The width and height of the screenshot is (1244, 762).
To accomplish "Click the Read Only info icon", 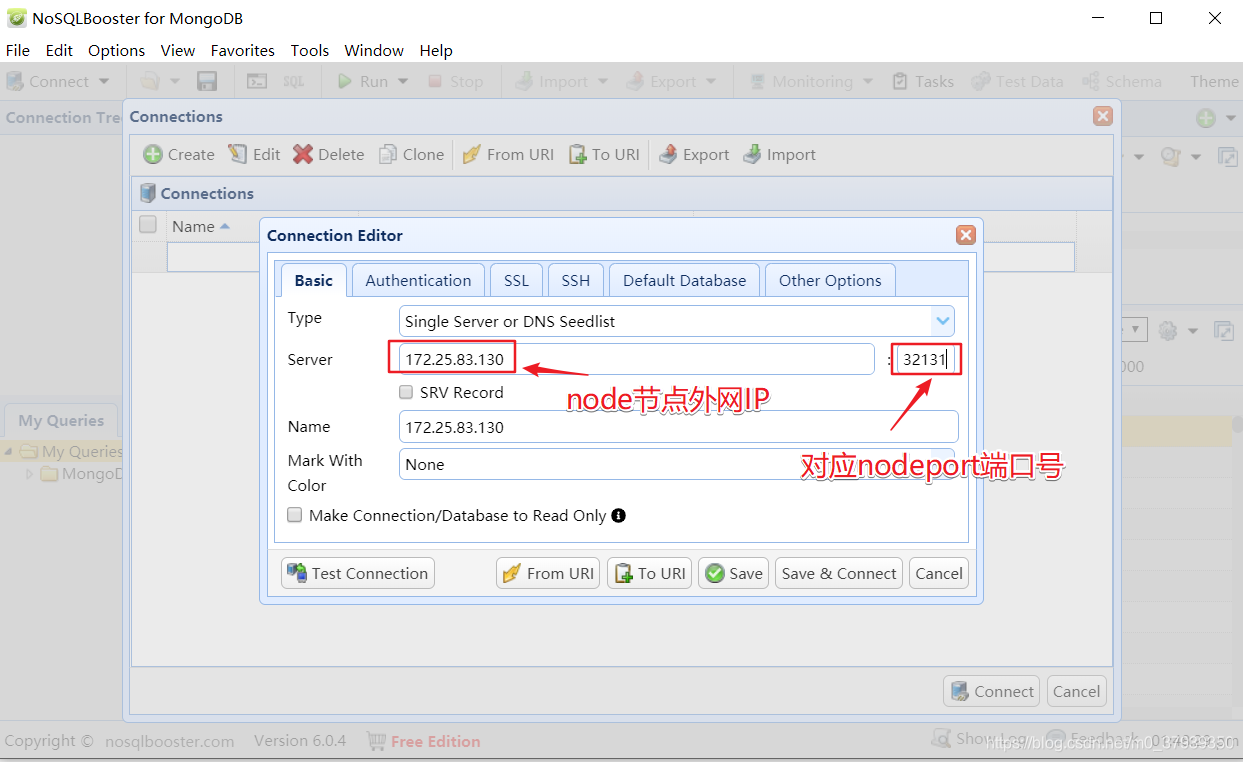I will (618, 515).
